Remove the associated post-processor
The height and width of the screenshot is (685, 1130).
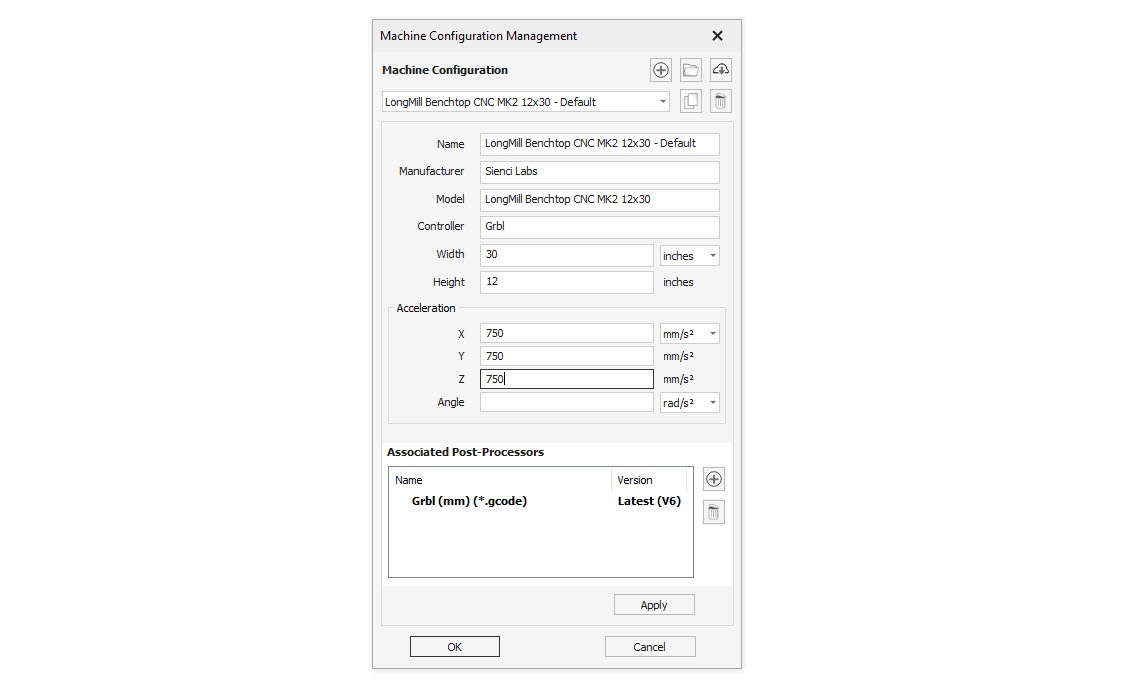(x=713, y=513)
